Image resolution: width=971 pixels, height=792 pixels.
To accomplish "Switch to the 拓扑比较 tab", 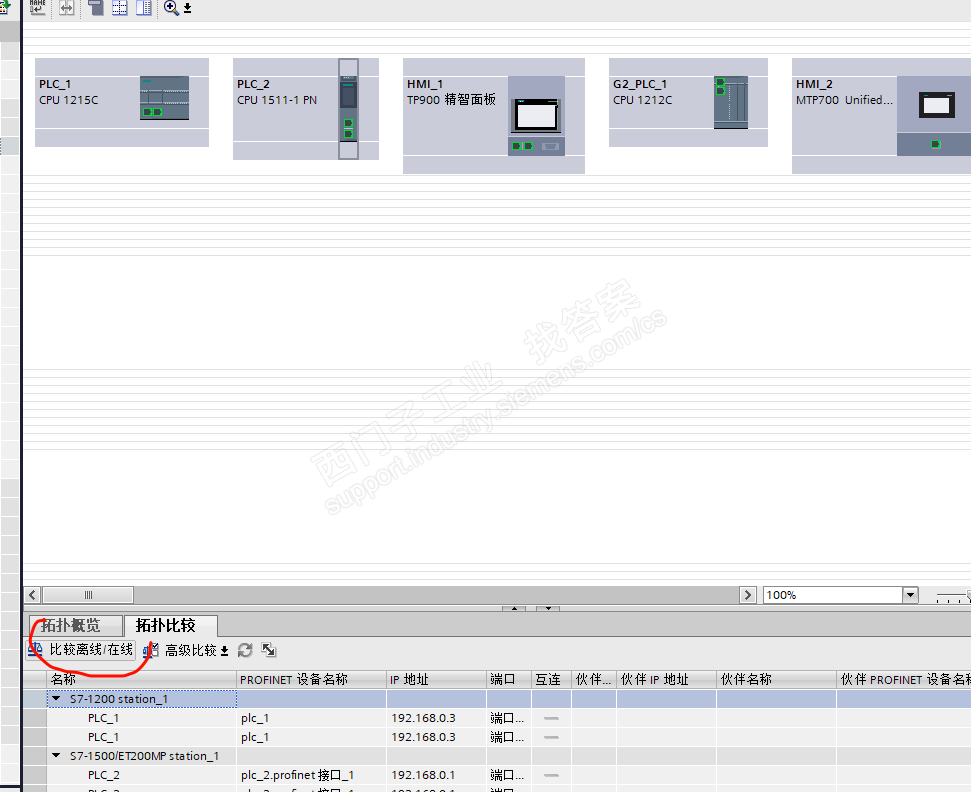I will tap(170, 625).
